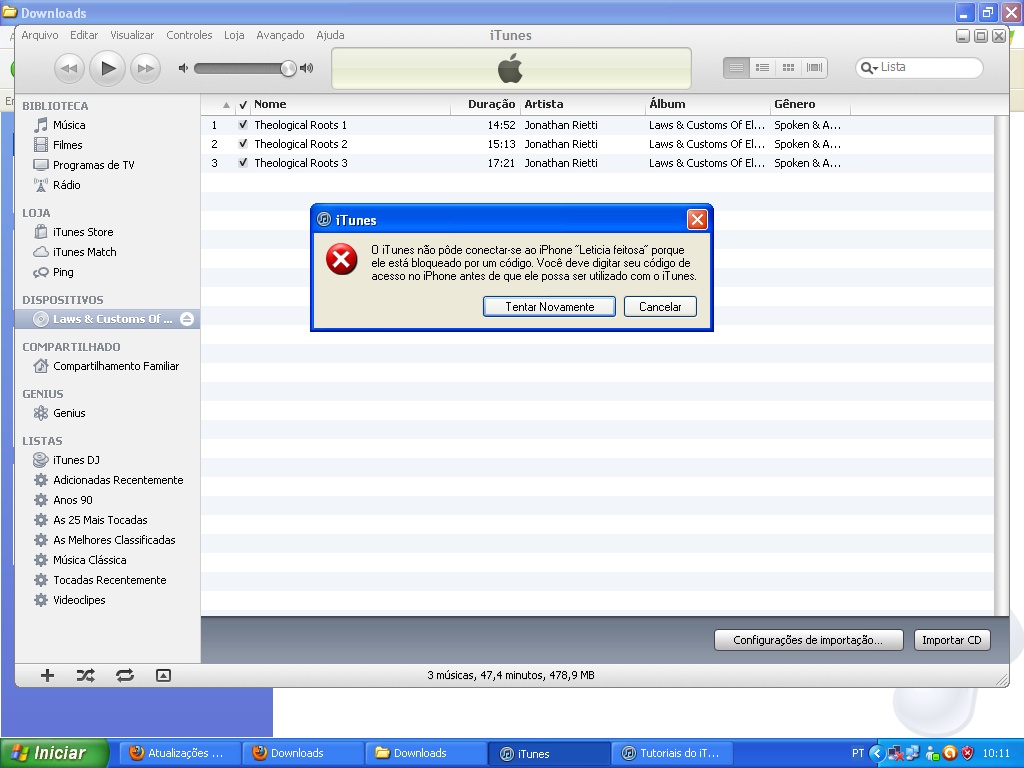1024x768 pixels.
Task: Open As Melhores Classificadas playlist
Action: point(114,540)
